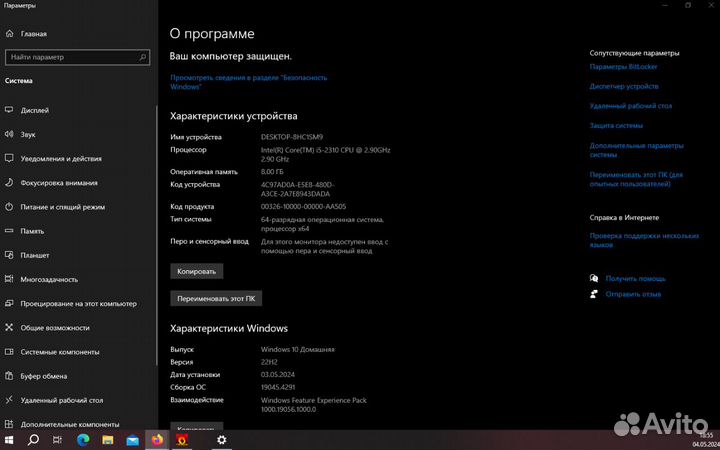Select Буфер обмена in sidebar

coord(43,376)
